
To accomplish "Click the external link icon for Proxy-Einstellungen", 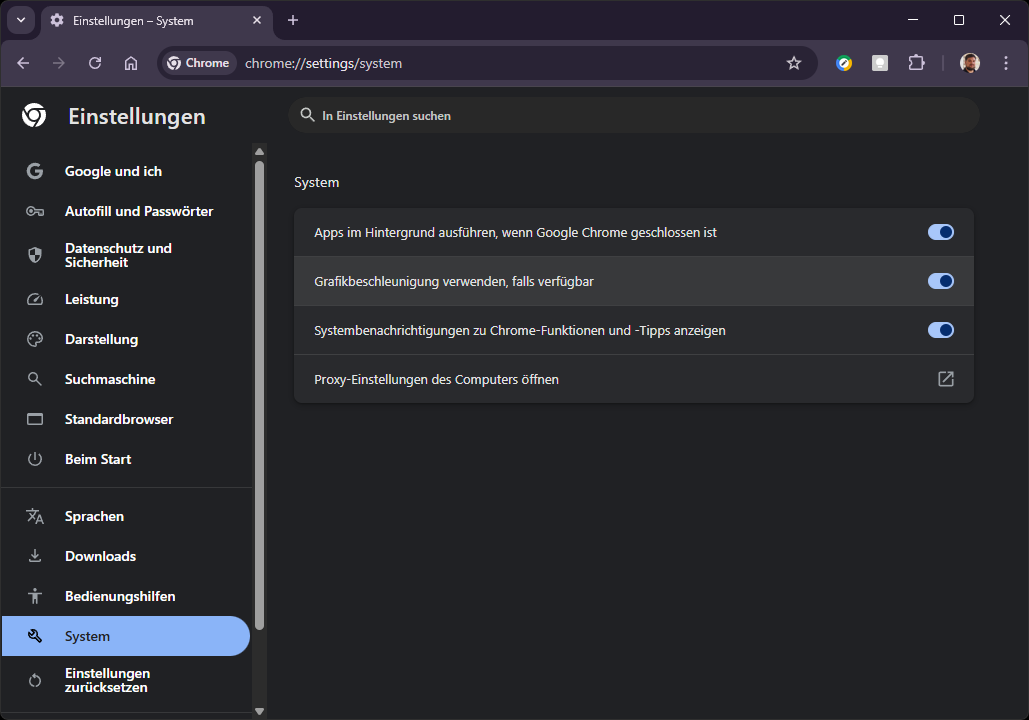I will [945, 379].
